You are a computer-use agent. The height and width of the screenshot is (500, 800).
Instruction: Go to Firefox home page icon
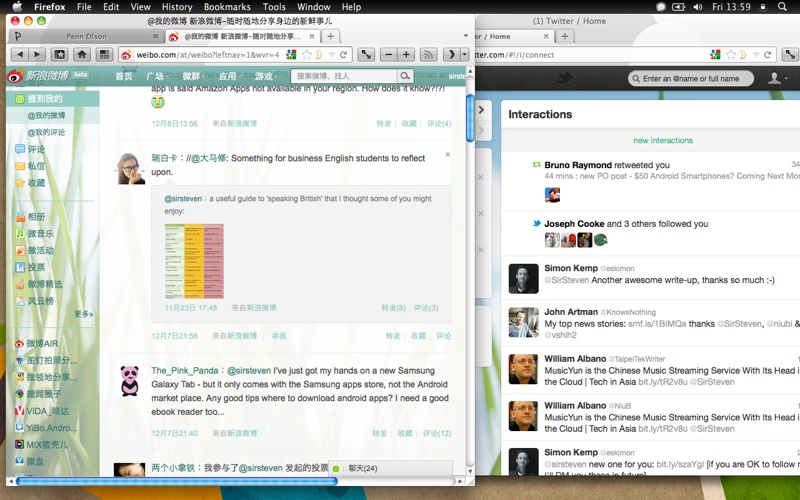[x=82, y=55]
